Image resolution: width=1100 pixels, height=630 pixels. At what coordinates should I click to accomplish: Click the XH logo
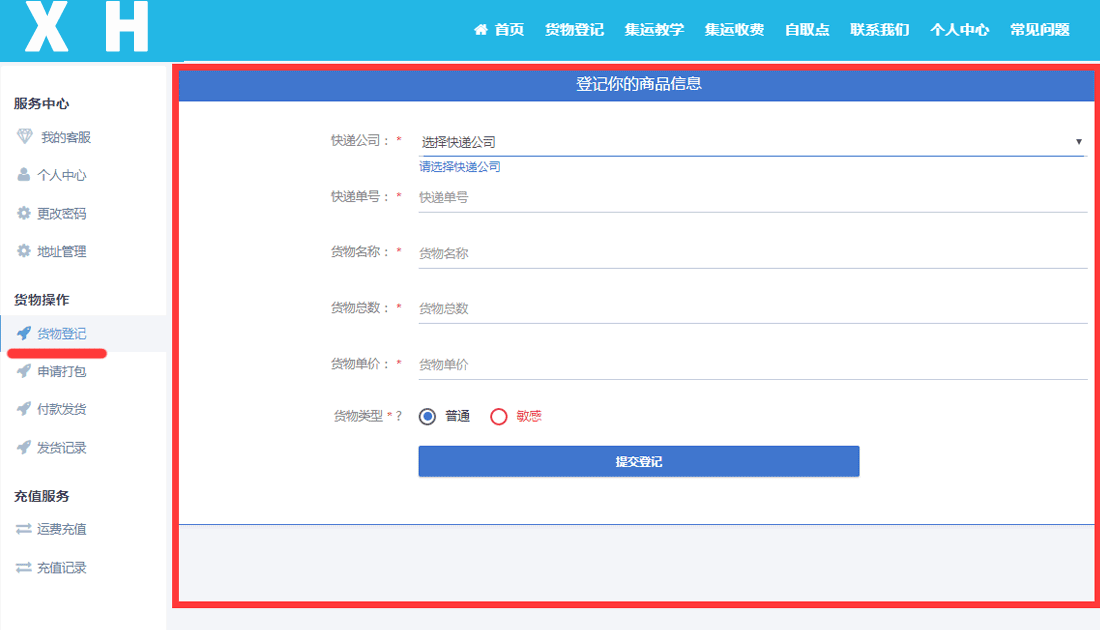87,27
